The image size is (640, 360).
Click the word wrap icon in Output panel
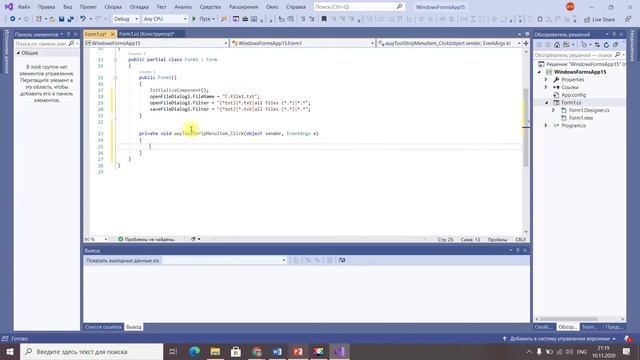click(x=342, y=260)
